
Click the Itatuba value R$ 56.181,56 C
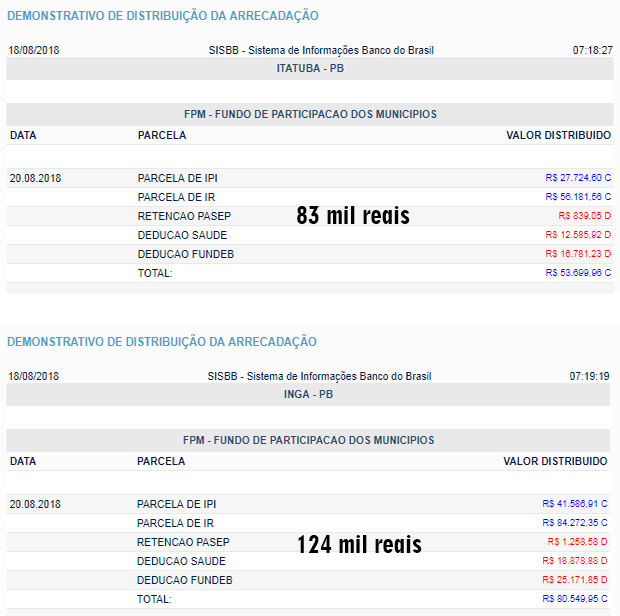click(578, 197)
